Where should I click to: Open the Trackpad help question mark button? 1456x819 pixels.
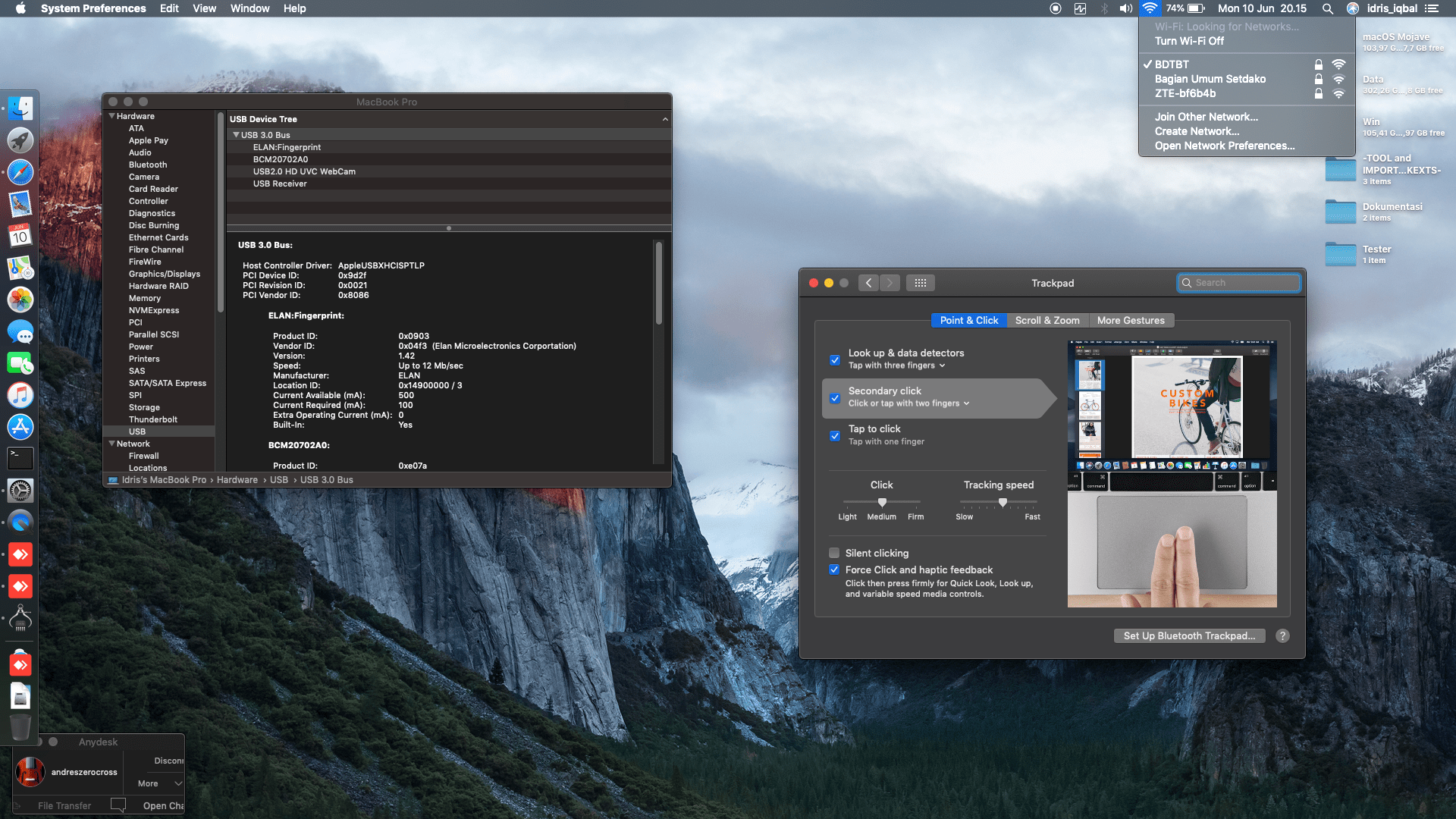pyautogui.click(x=1282, y=636)
